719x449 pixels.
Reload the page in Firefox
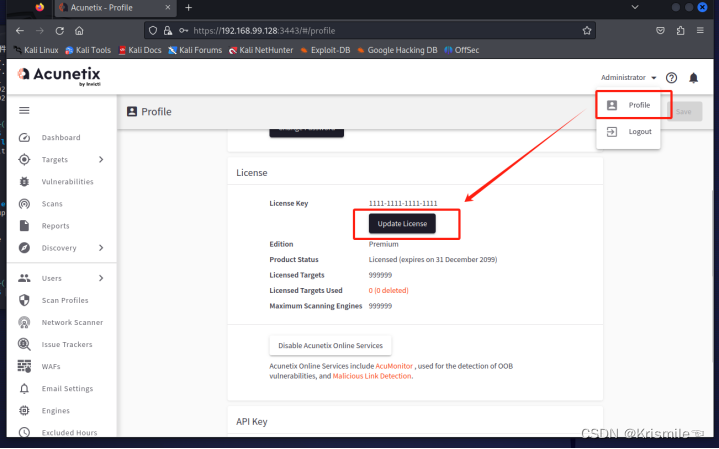[60, 31]
